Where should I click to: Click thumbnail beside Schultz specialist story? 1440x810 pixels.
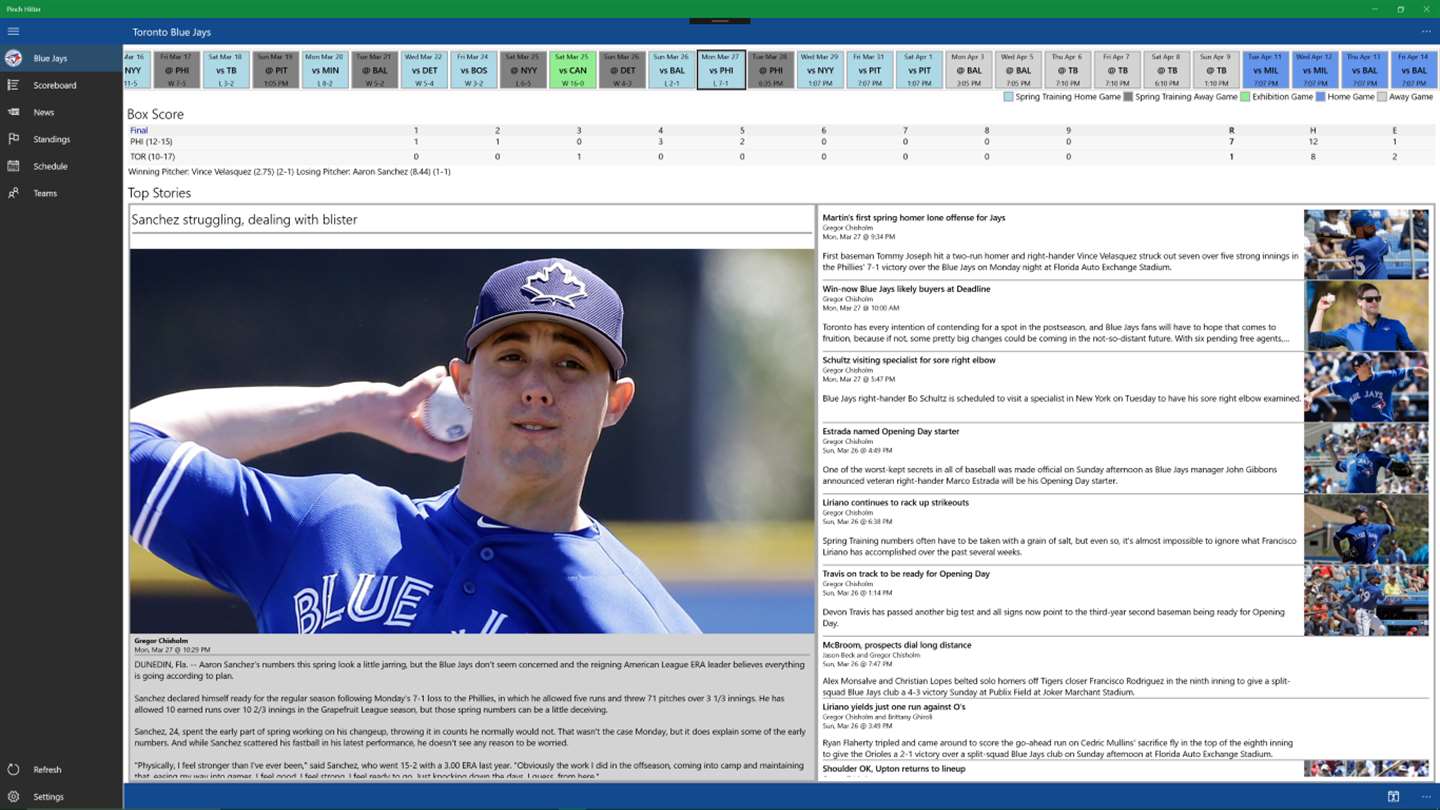1366,386
